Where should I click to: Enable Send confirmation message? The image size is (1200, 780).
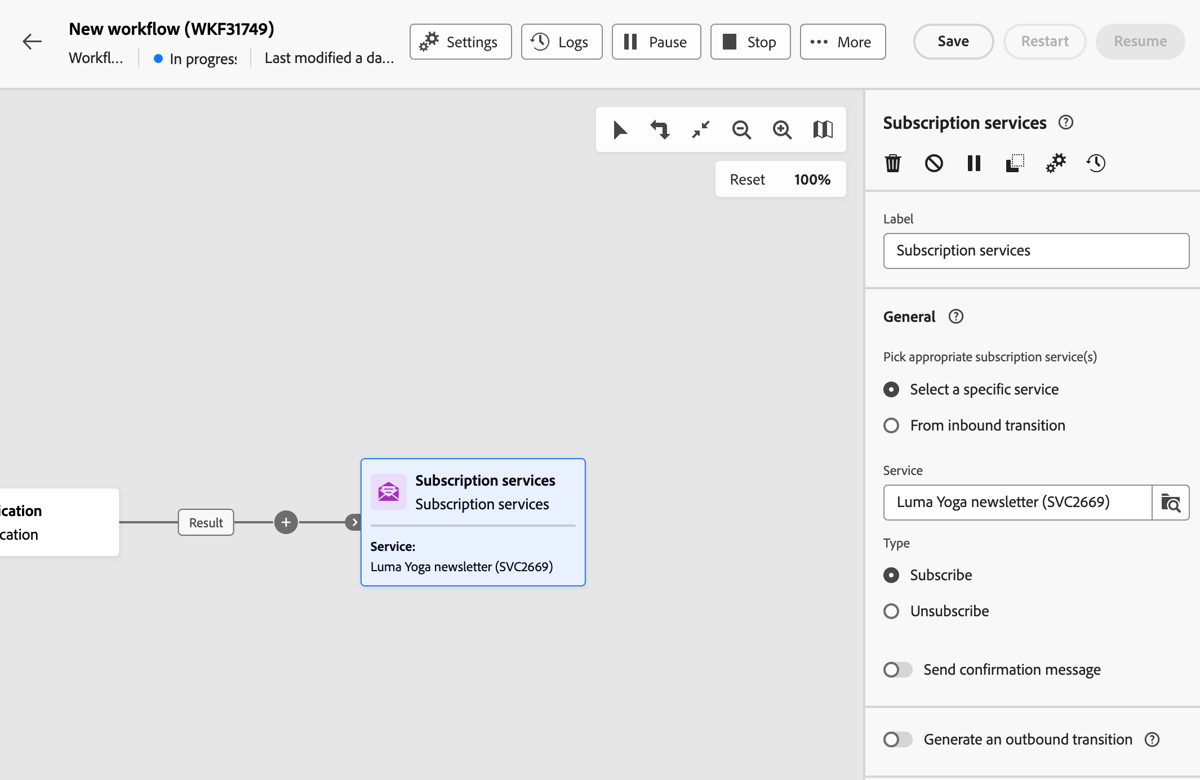(897, 669)
